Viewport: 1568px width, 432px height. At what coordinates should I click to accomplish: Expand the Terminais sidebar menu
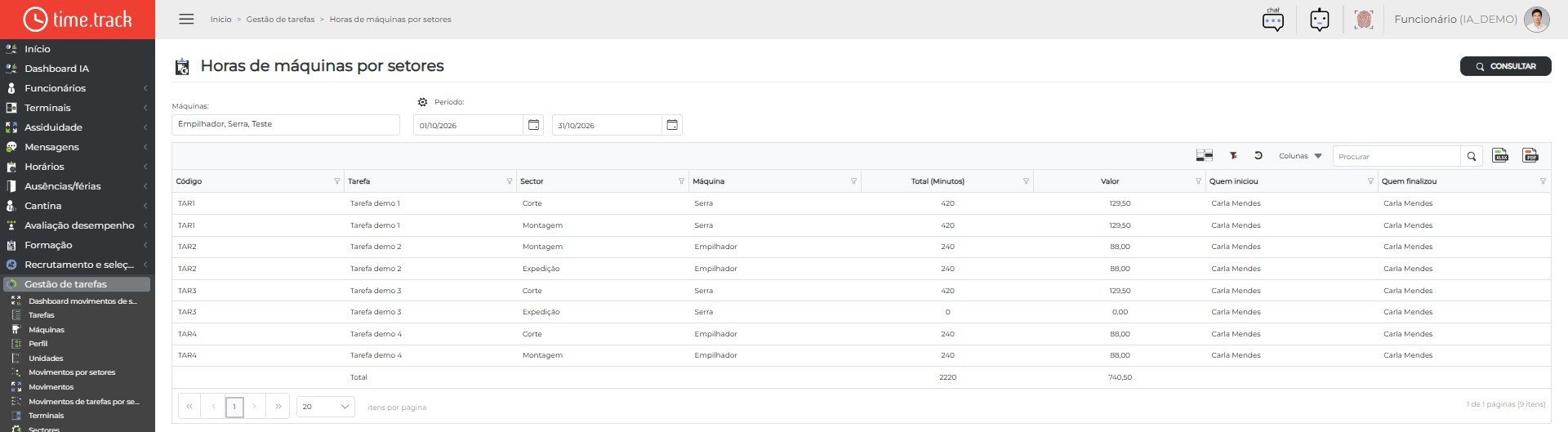point(78,108)
